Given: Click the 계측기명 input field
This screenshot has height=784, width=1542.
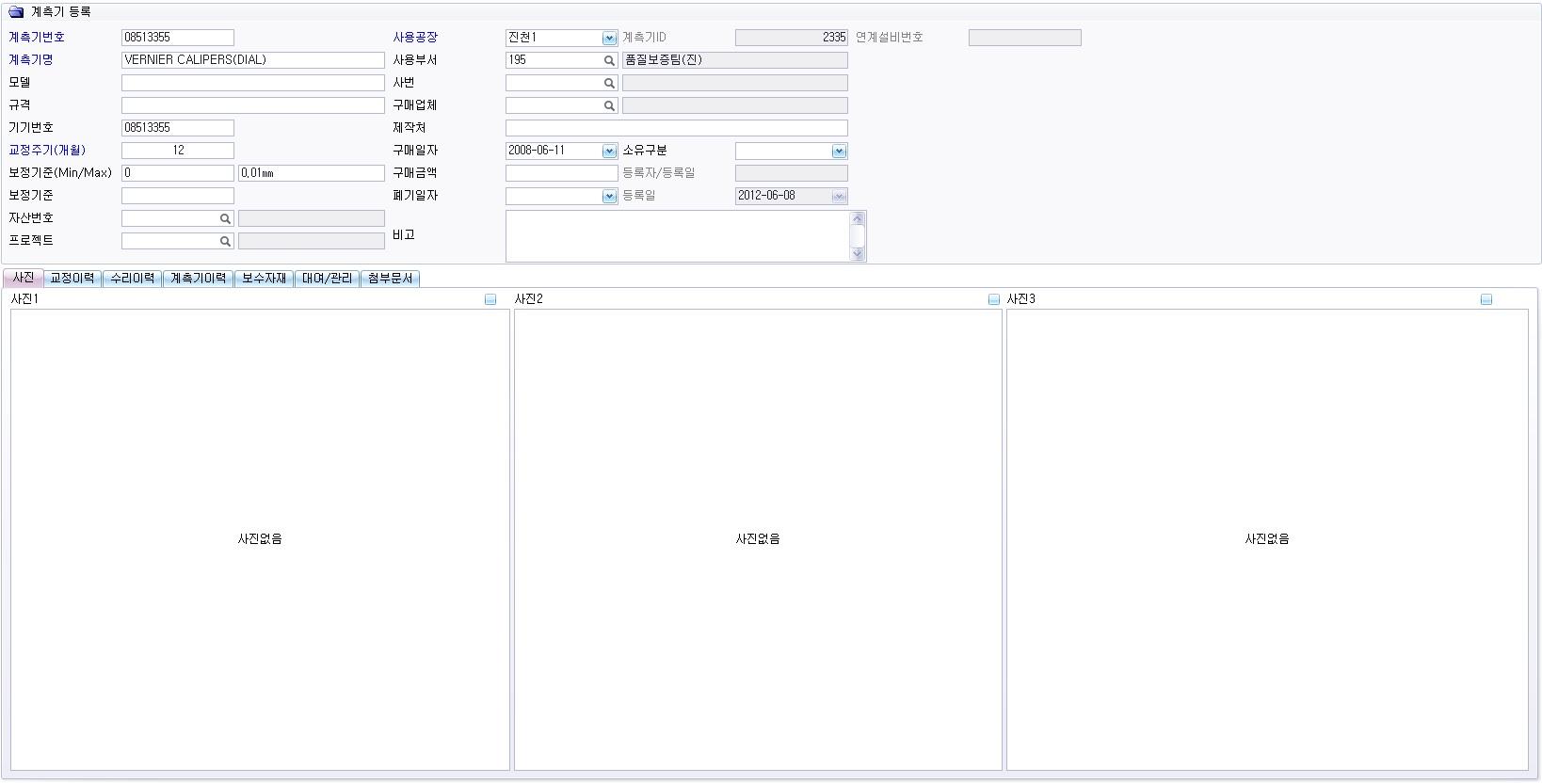Looking at the screenshot, I should pos(252,60).
